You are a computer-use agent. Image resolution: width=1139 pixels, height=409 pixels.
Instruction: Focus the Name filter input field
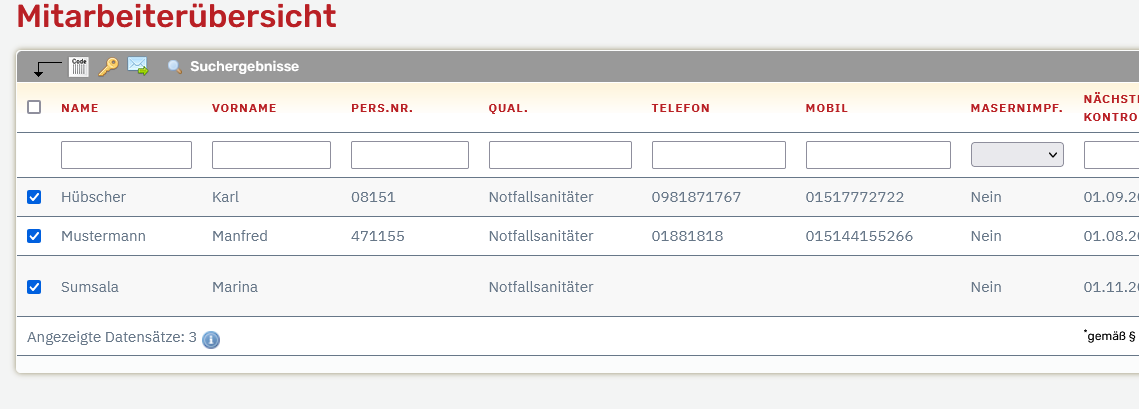point(126,155)
